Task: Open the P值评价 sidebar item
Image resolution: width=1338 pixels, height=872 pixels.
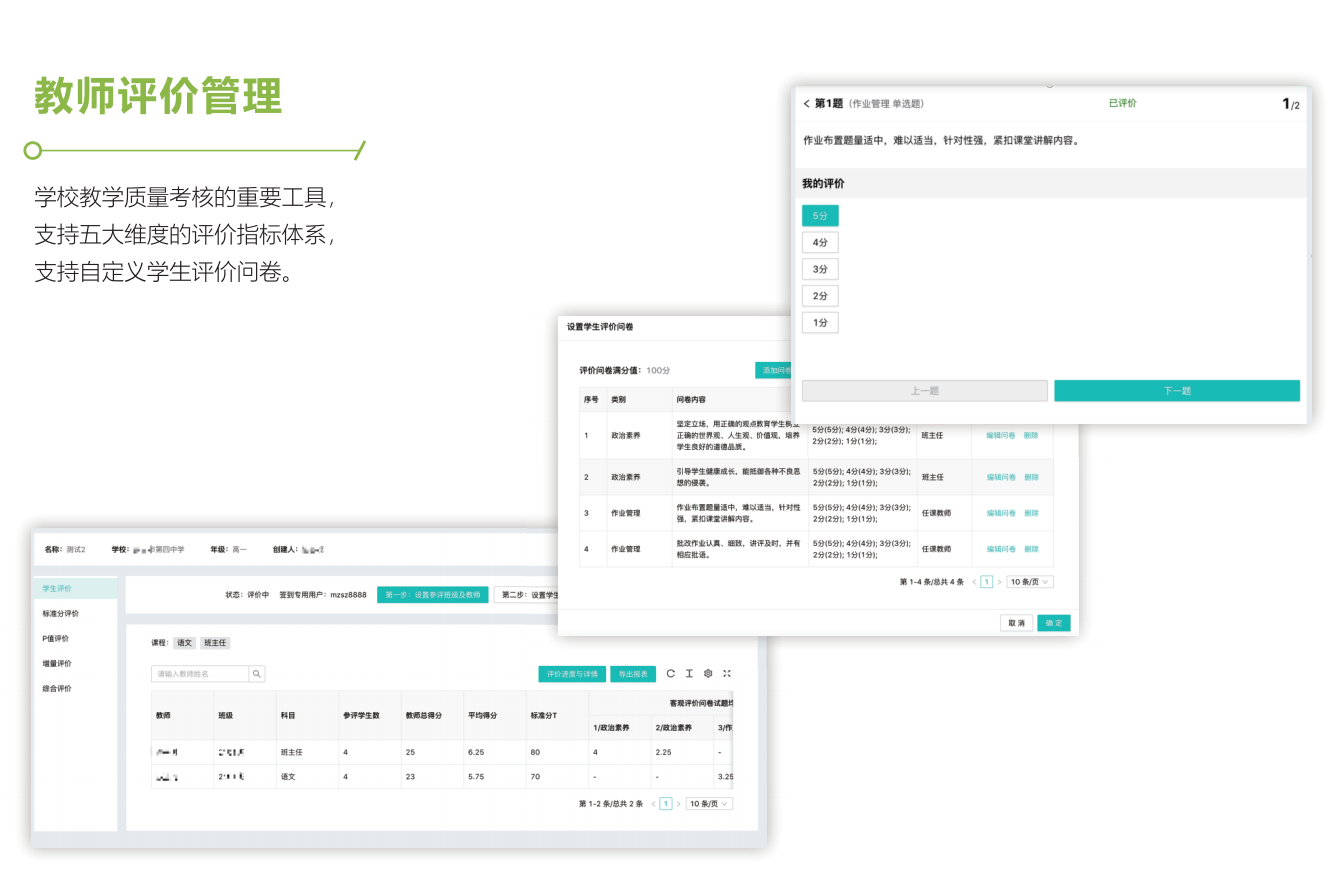Action: pos(76,639)
